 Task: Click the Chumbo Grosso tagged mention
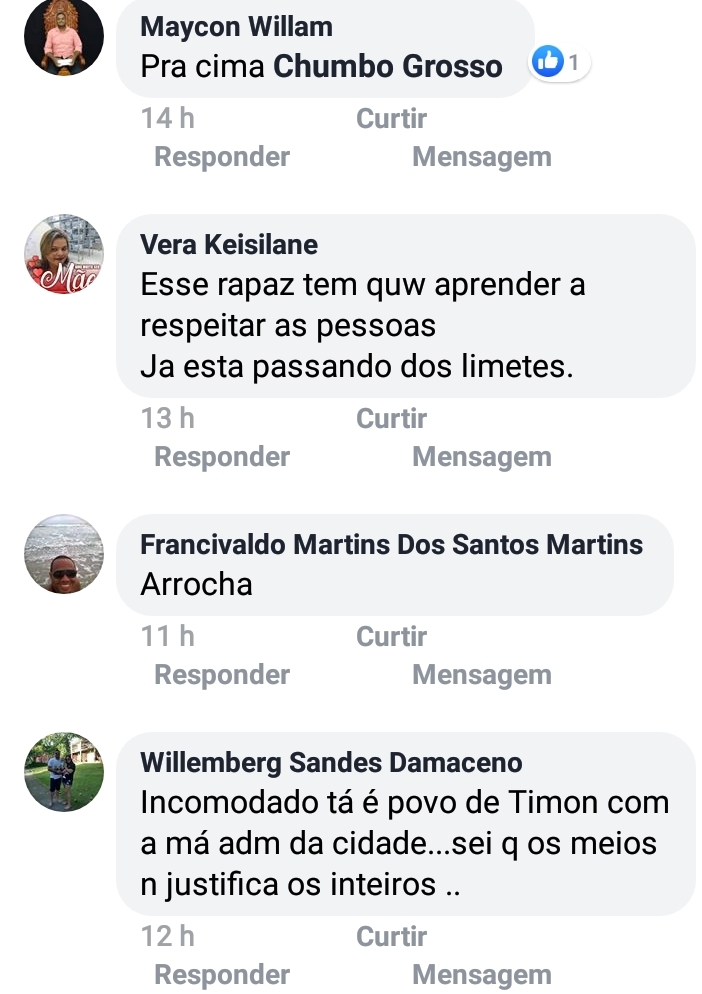coord(388,67)
